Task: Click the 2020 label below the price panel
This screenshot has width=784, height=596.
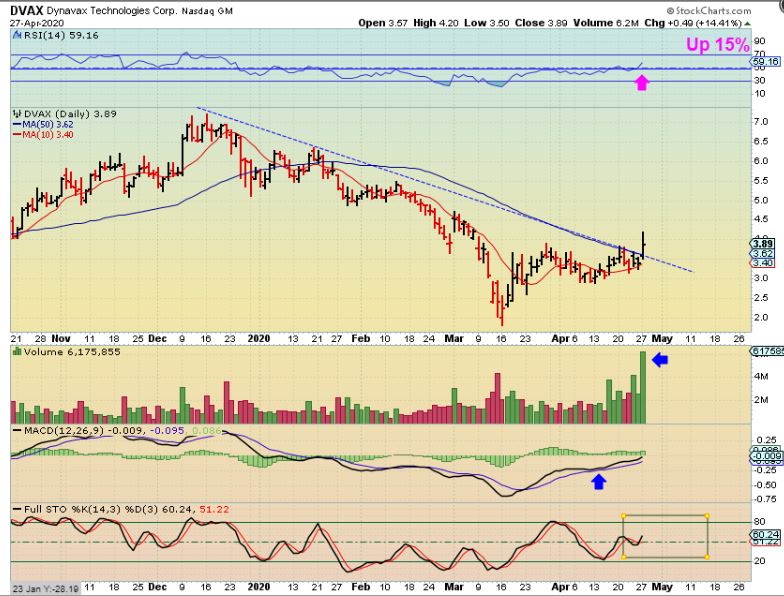Action: pyautogui.click(x=259, y=338)
